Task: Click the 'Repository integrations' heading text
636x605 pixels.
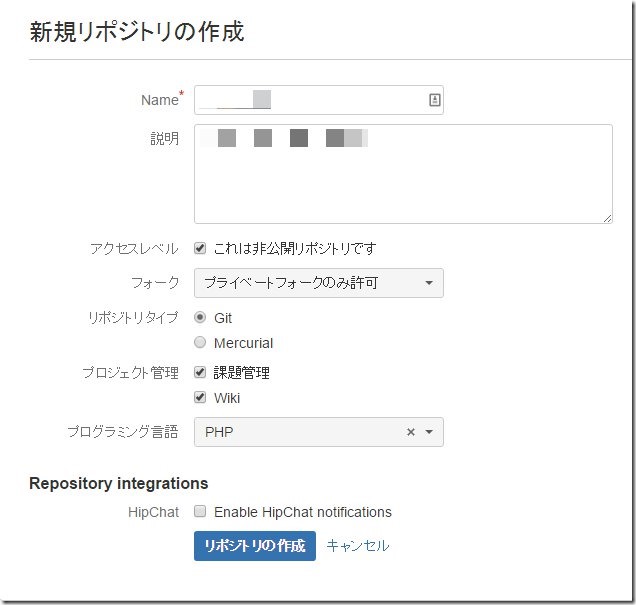Action: (x=118, y=483)
